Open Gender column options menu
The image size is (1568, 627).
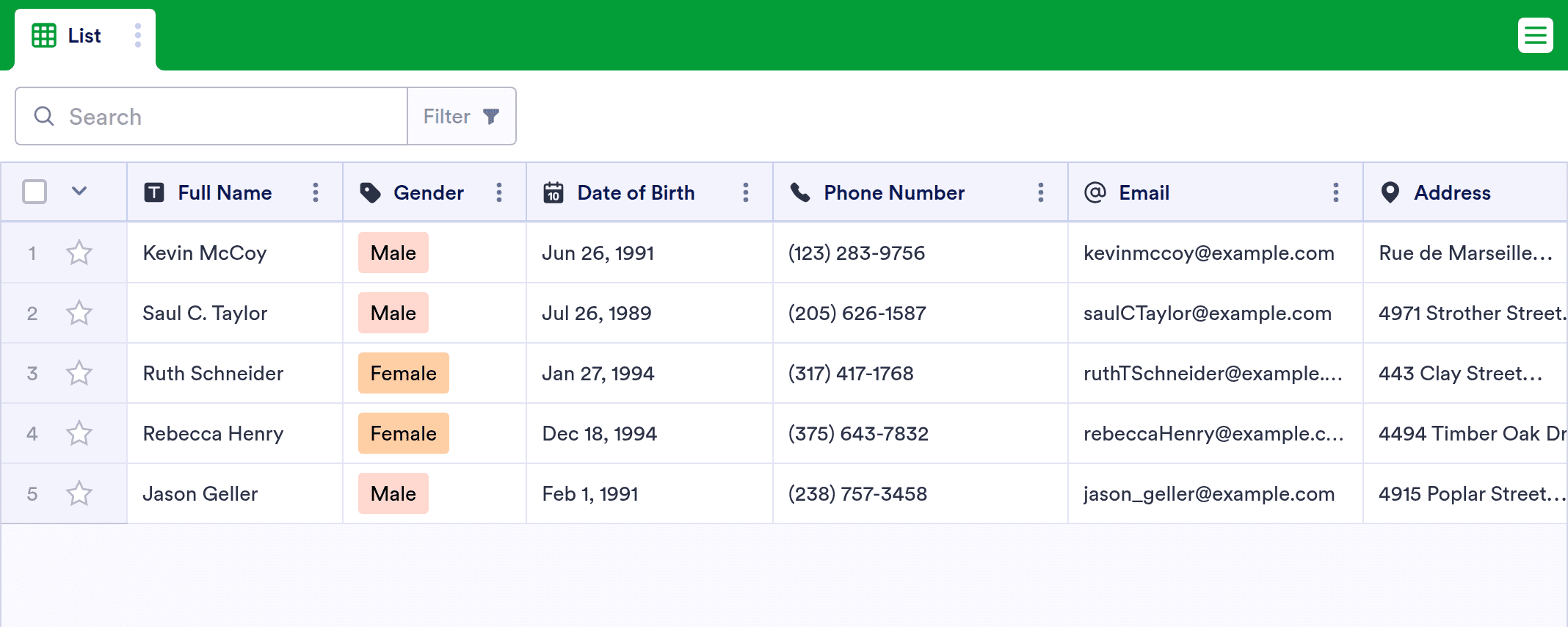pyautogui.click(x=499, y=192)
